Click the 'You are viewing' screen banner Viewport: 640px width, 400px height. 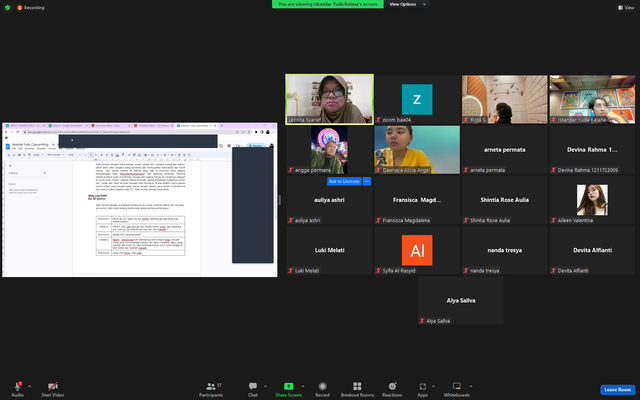pos(328,4)
